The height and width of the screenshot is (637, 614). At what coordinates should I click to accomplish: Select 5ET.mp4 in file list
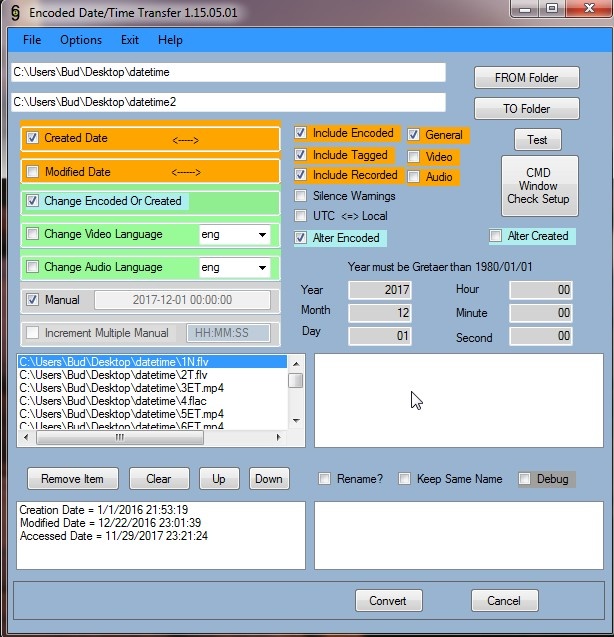click(152, 414)
